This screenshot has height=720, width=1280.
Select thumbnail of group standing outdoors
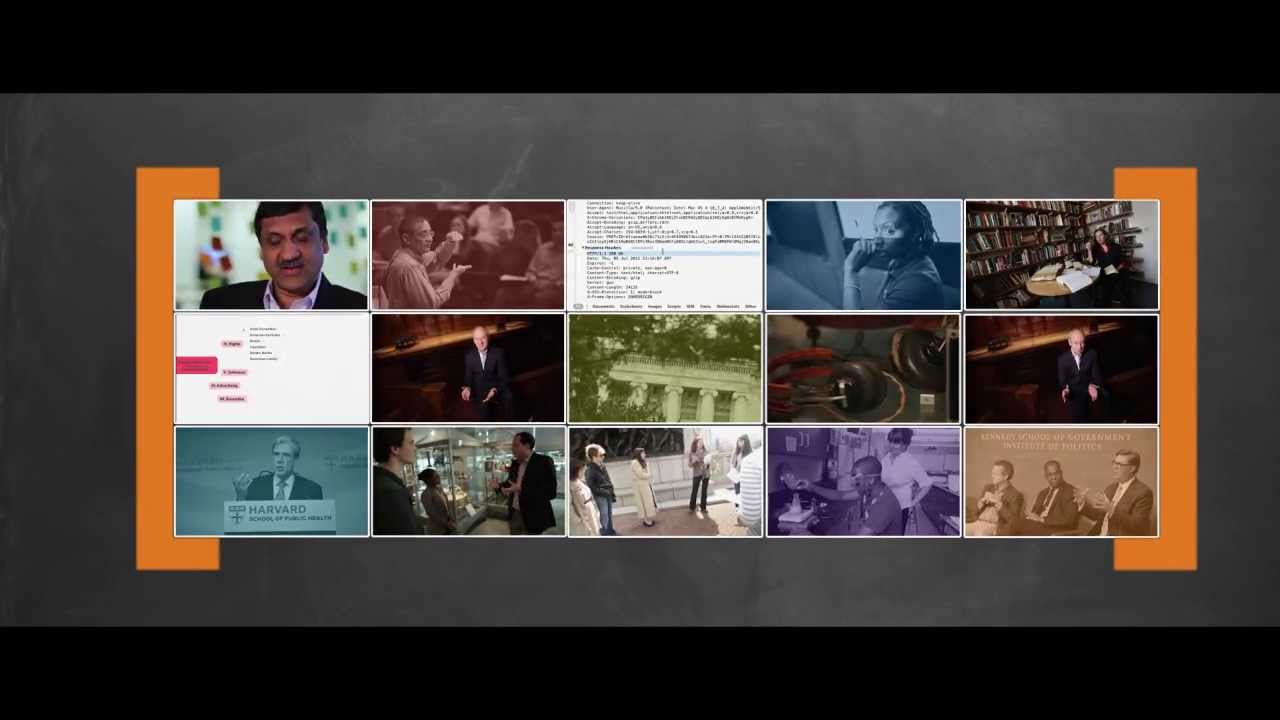tap(665, 482)
